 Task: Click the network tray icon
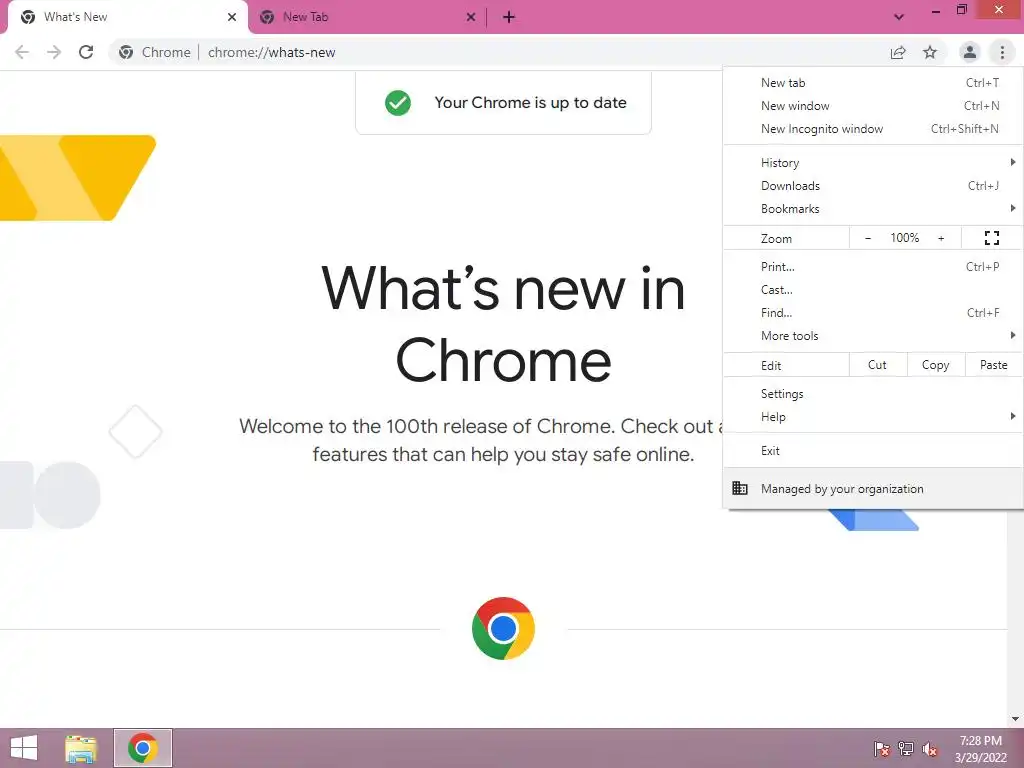coord(906,749)
